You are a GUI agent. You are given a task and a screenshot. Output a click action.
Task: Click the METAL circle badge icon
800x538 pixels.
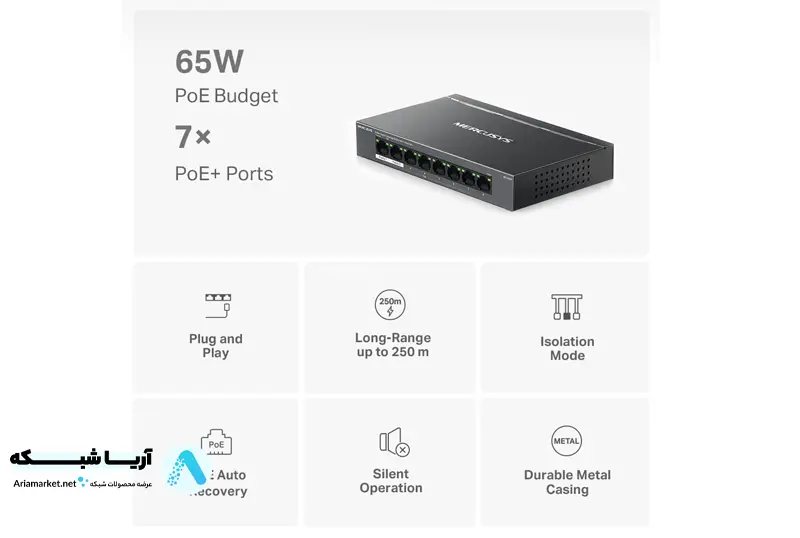click(566, 441)
